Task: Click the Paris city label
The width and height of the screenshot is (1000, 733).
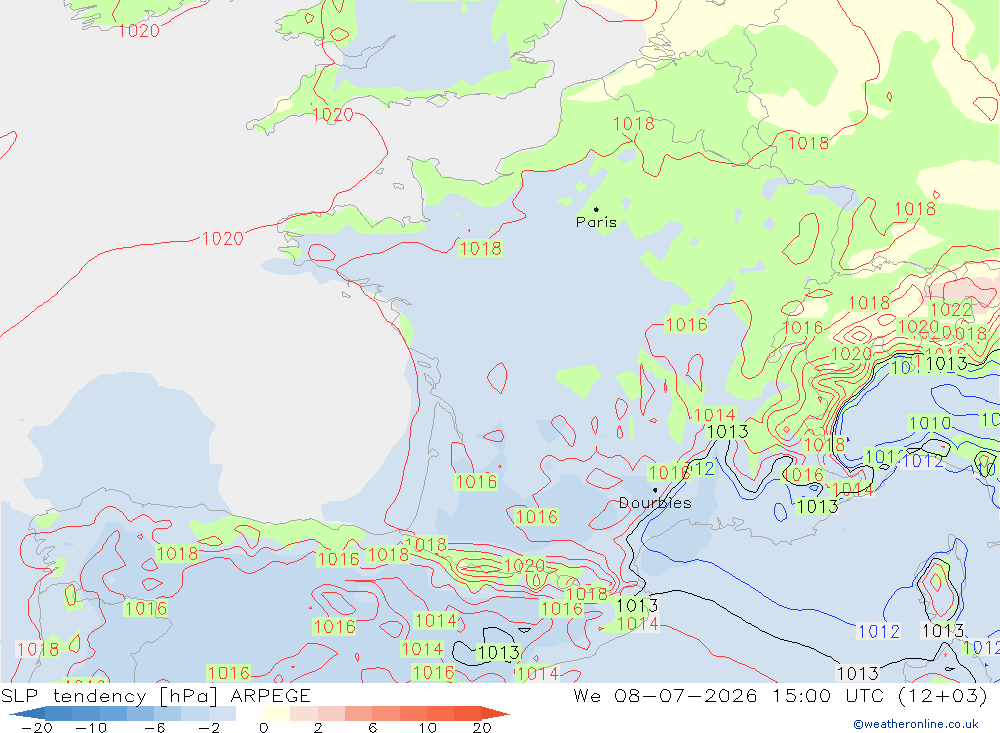Action: 596,222
